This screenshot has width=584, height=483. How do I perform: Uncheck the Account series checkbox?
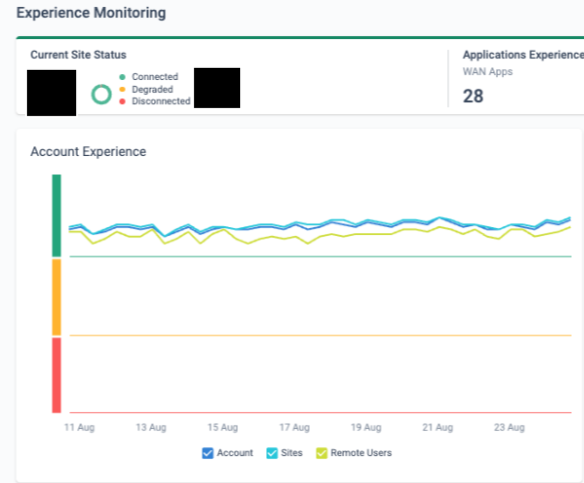point(207,453)
